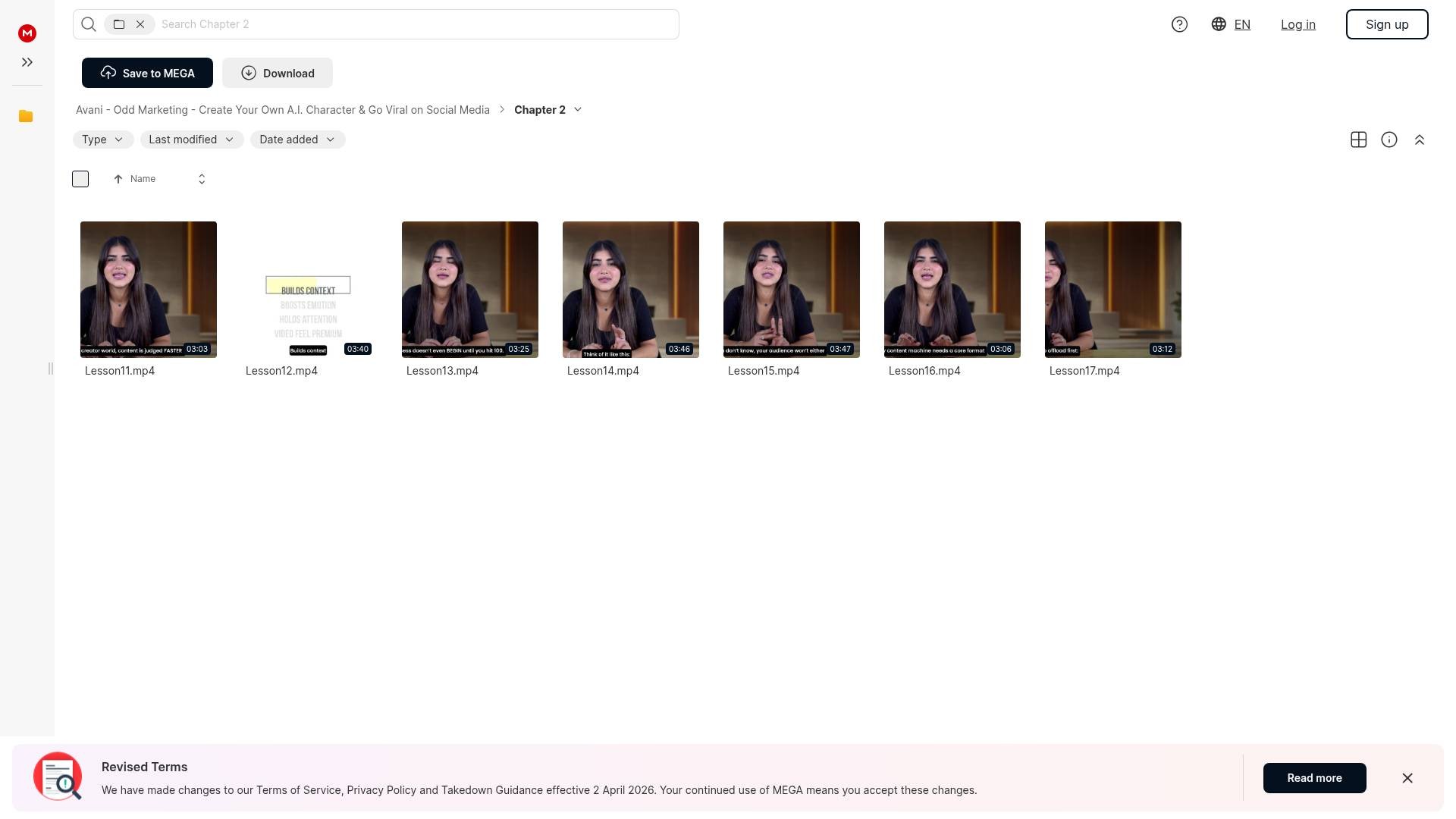Click the MEGA logo icon
Viewport: 1456px width, 819px height.
click(27, 33)
